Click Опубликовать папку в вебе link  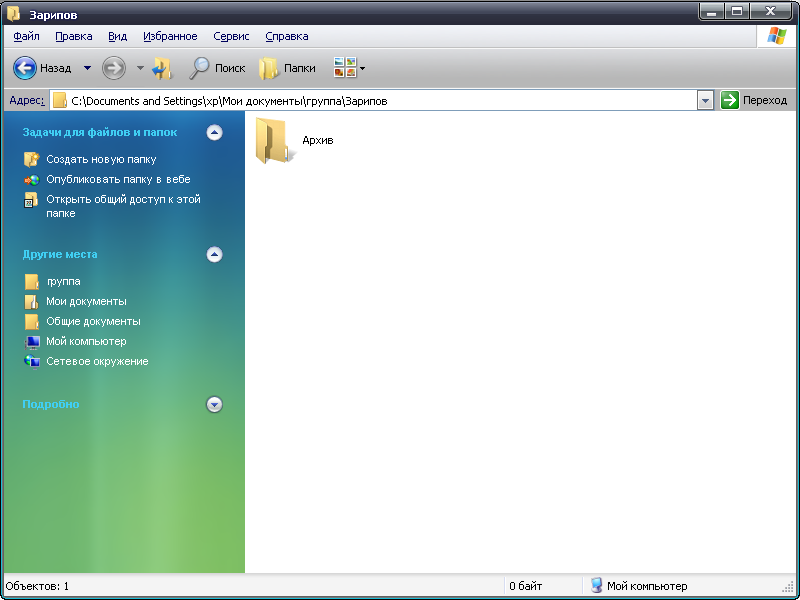pyautogui.click(x=118, y=180)
